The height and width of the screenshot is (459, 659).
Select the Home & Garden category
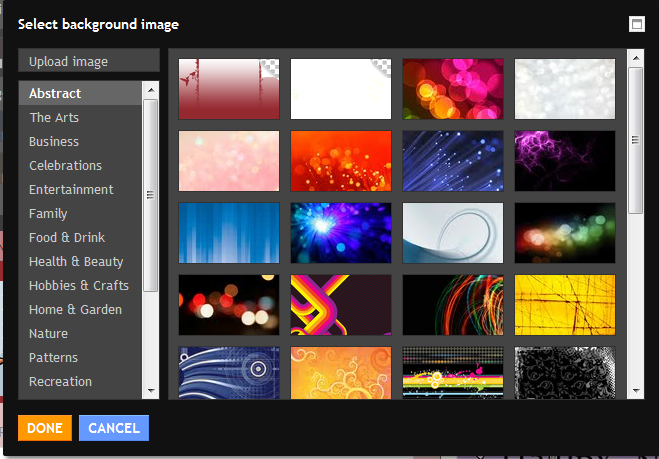[x=80, y=309]
